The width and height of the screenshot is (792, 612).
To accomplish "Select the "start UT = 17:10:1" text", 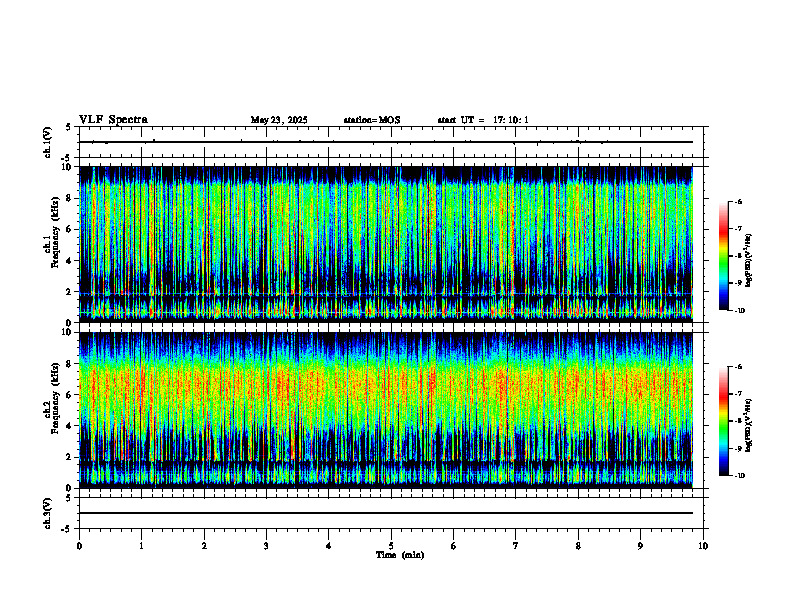I will point(483,120).
